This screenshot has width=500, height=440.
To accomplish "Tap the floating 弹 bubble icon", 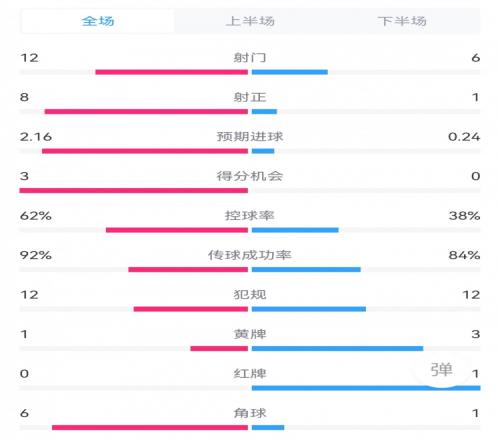I will (x=442, y=370).
